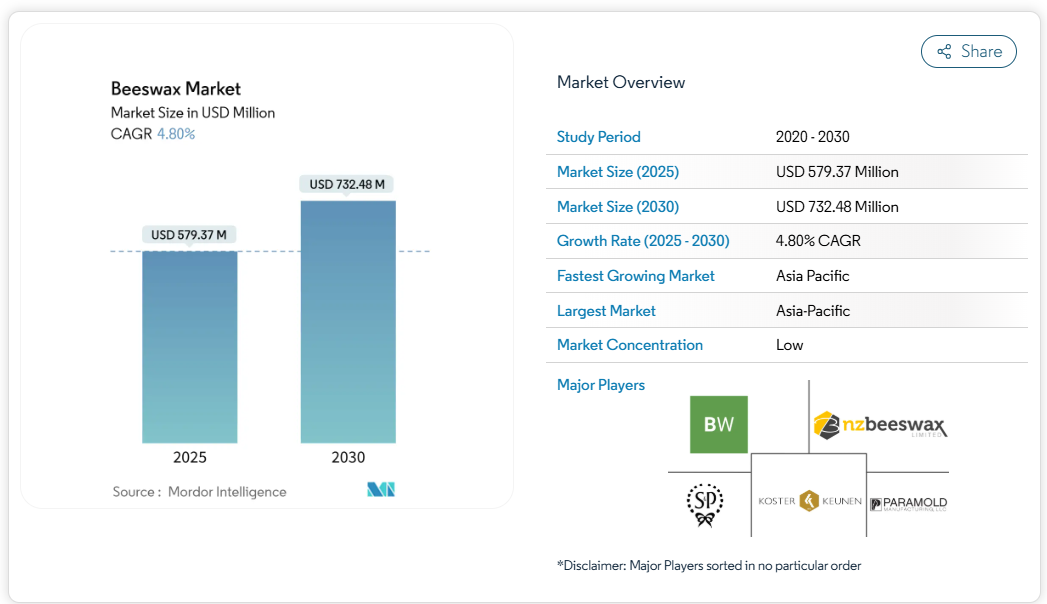Viewport: 1047px width, 604px height.
Task: Click the Paramold Manufacturing logo
Action: (908, 504)
